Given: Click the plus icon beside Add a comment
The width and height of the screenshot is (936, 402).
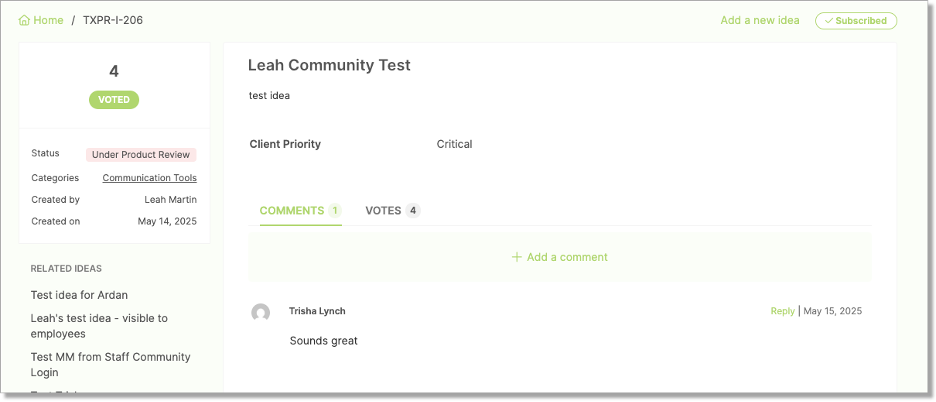Looking at the screenshot, I should click(x=517, y=257).
